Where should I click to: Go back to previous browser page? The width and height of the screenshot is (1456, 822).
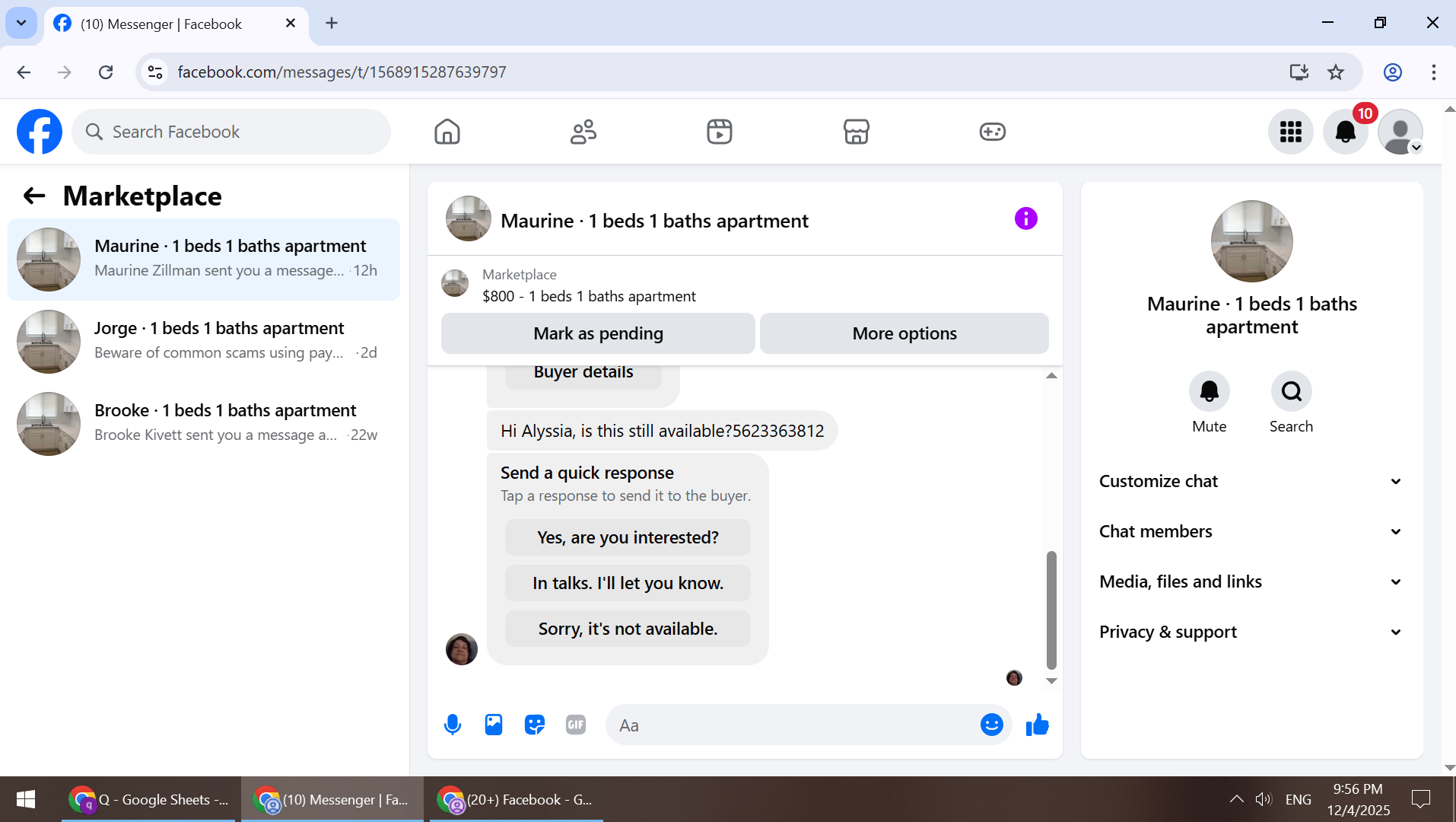pyautogui.click(x=24, y=72)
